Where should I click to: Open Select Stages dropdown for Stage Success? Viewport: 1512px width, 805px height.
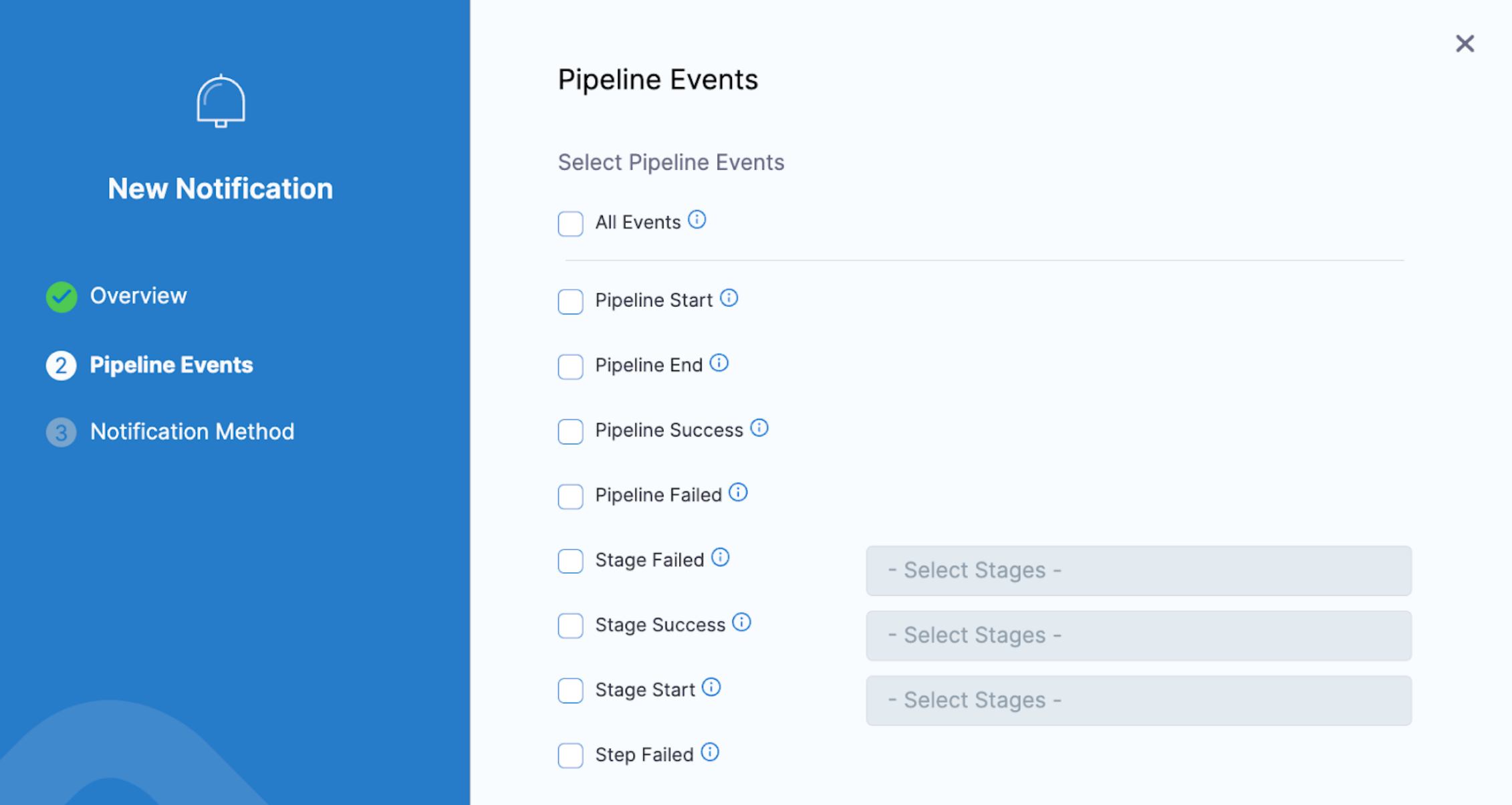pos(1138,635)
